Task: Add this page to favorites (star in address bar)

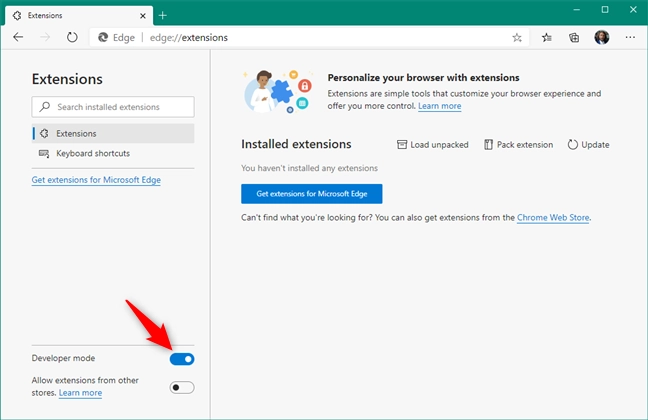Action: coord(517,38)
